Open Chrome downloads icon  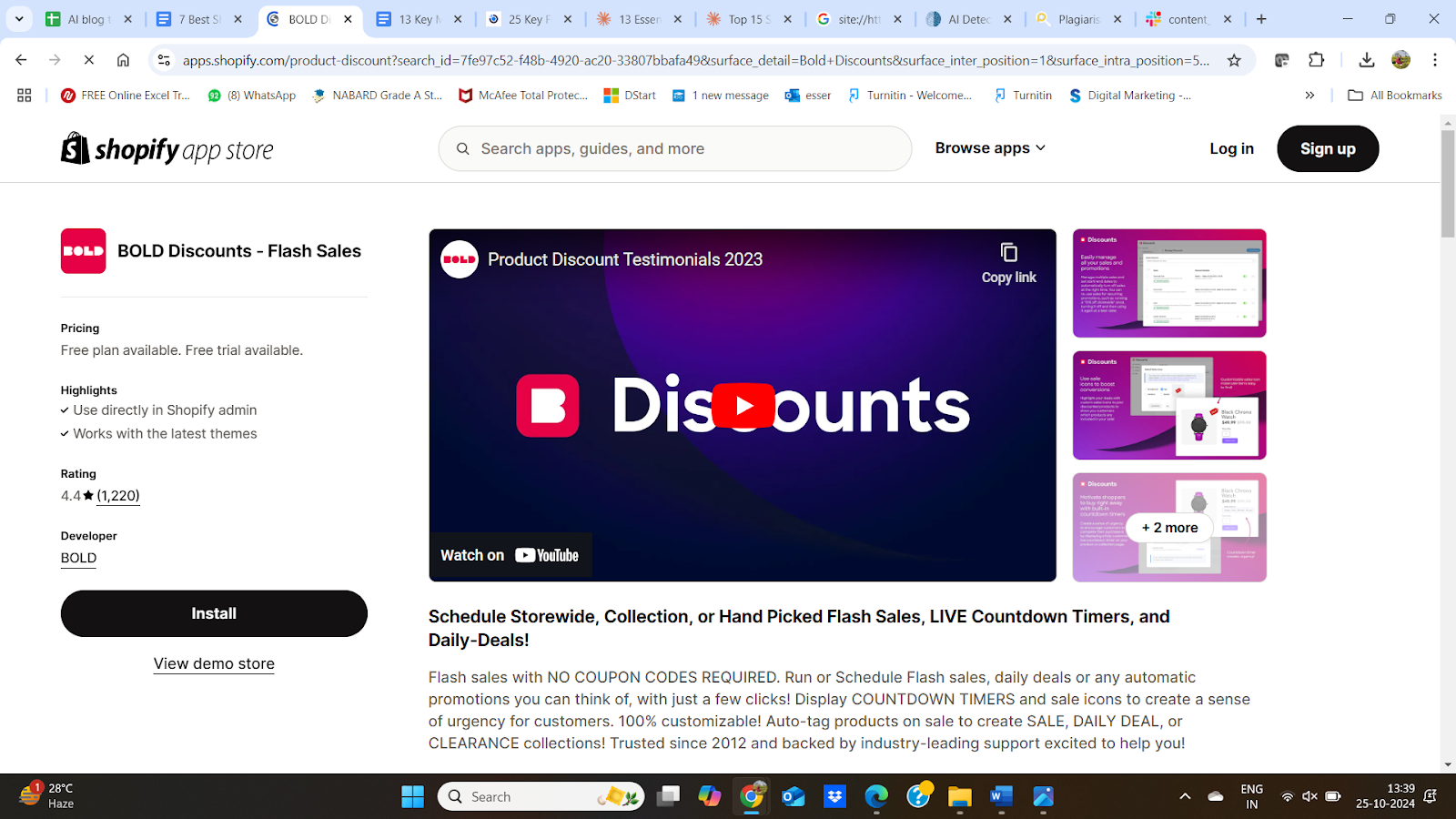click(x=1366, y=60)
